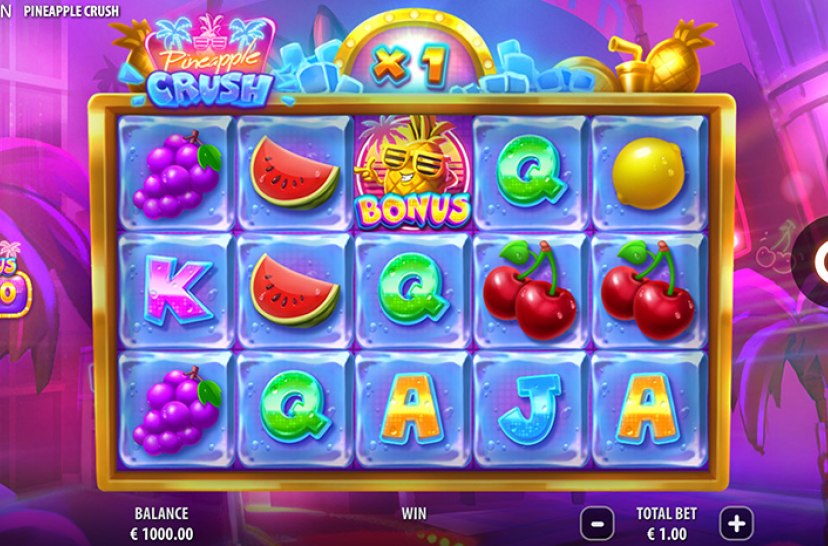Select the blue J symbol
828x546 pixels.
(x=531, y=409)
